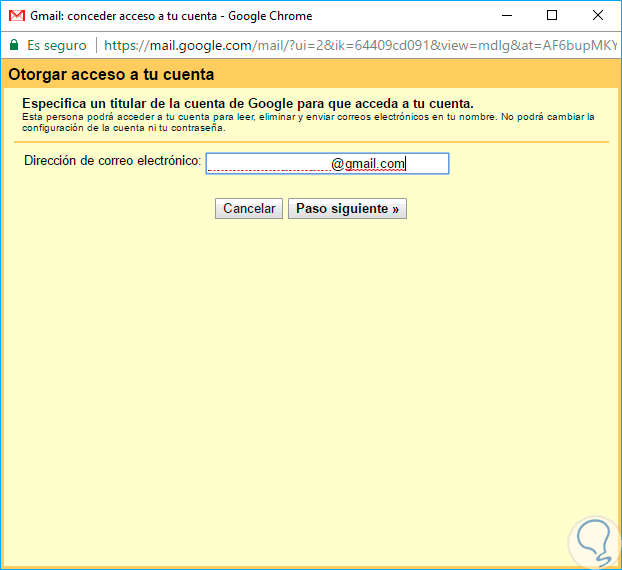
Task: Close the Gmail access popup window
Action: pyautogui.click(x=597, y=15)
